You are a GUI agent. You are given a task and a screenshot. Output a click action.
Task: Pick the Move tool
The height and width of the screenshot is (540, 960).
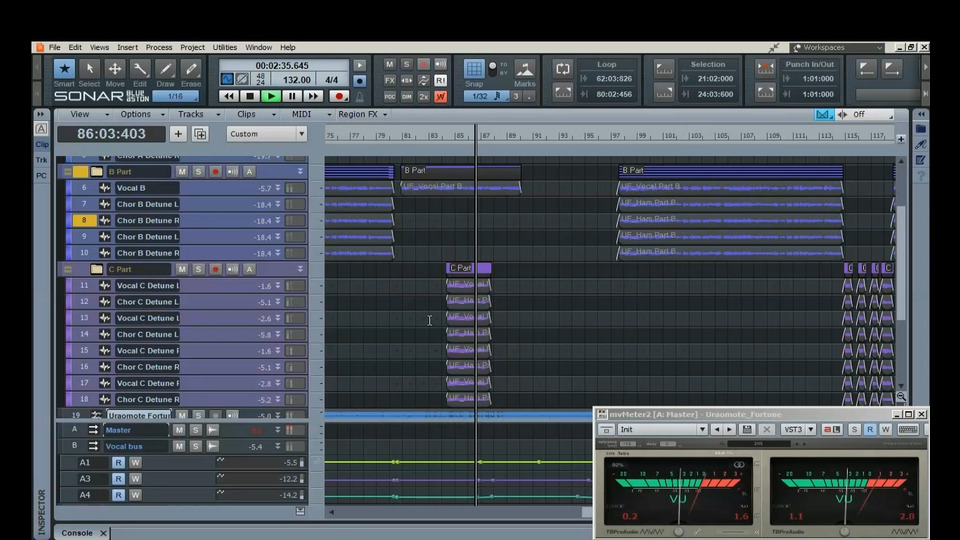coord(115,70)
